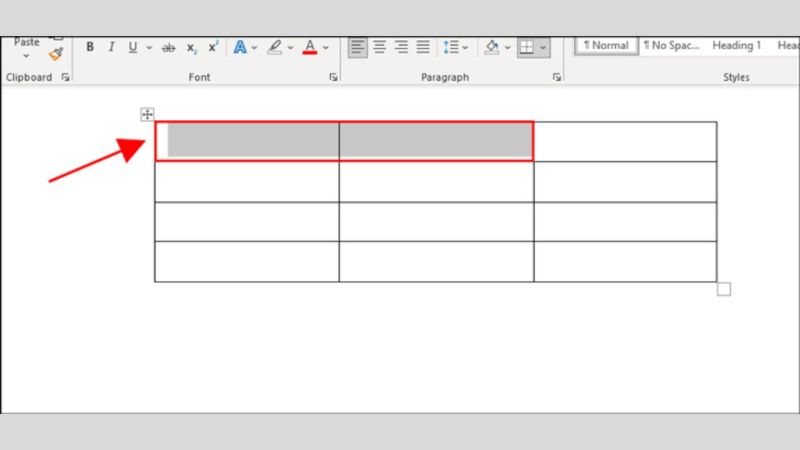Open Font dialog launcher
The width and height of the screenshot is (800, 450).
[x=333, y=77]
